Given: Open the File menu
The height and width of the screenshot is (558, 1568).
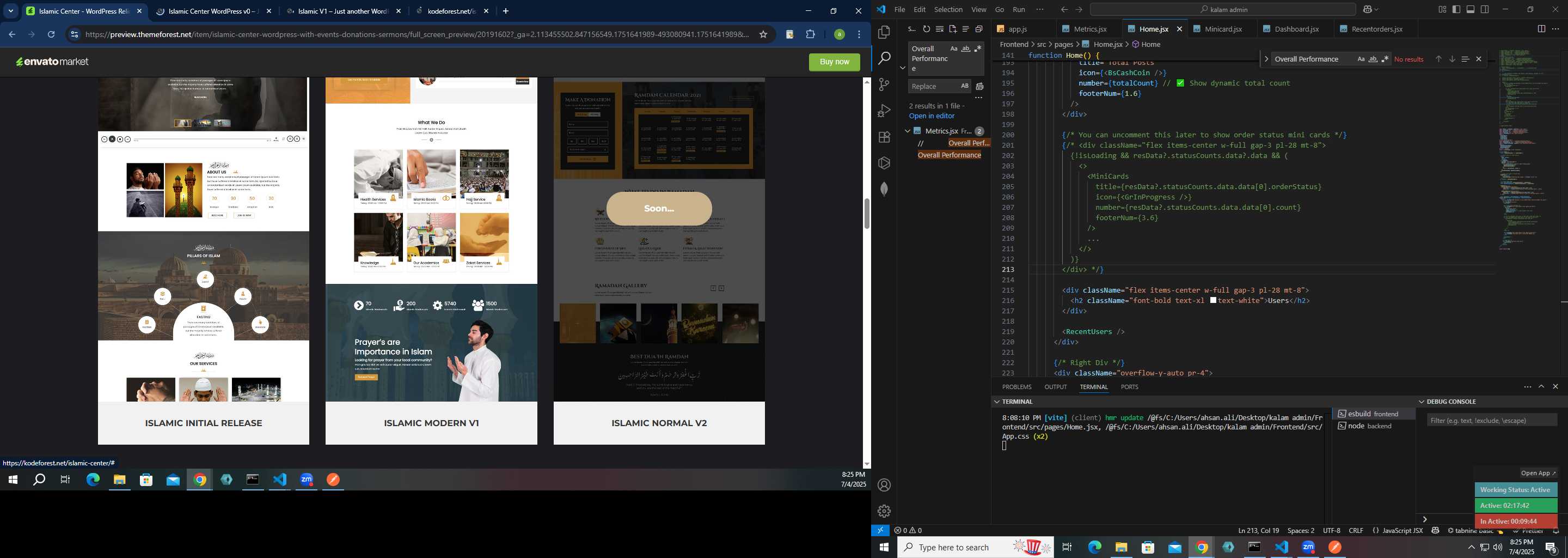Looking at the screenshot, I should coord(899,10).
